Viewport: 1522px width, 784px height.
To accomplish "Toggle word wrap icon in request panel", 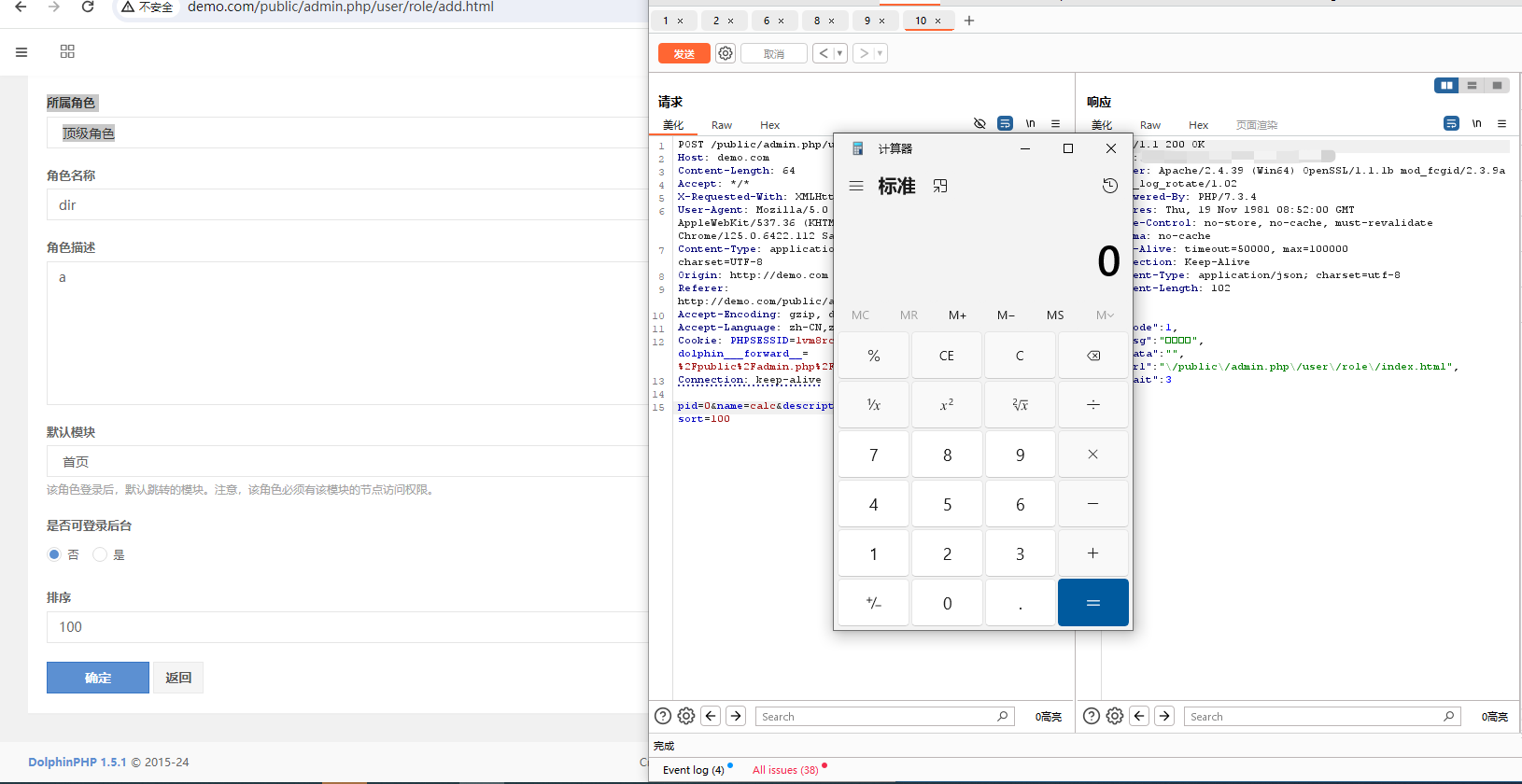I will 1005,123.
